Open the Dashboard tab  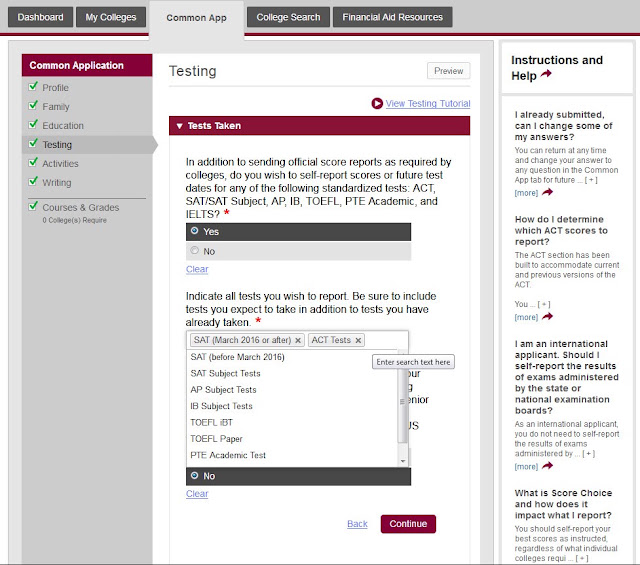coord(40,17)
